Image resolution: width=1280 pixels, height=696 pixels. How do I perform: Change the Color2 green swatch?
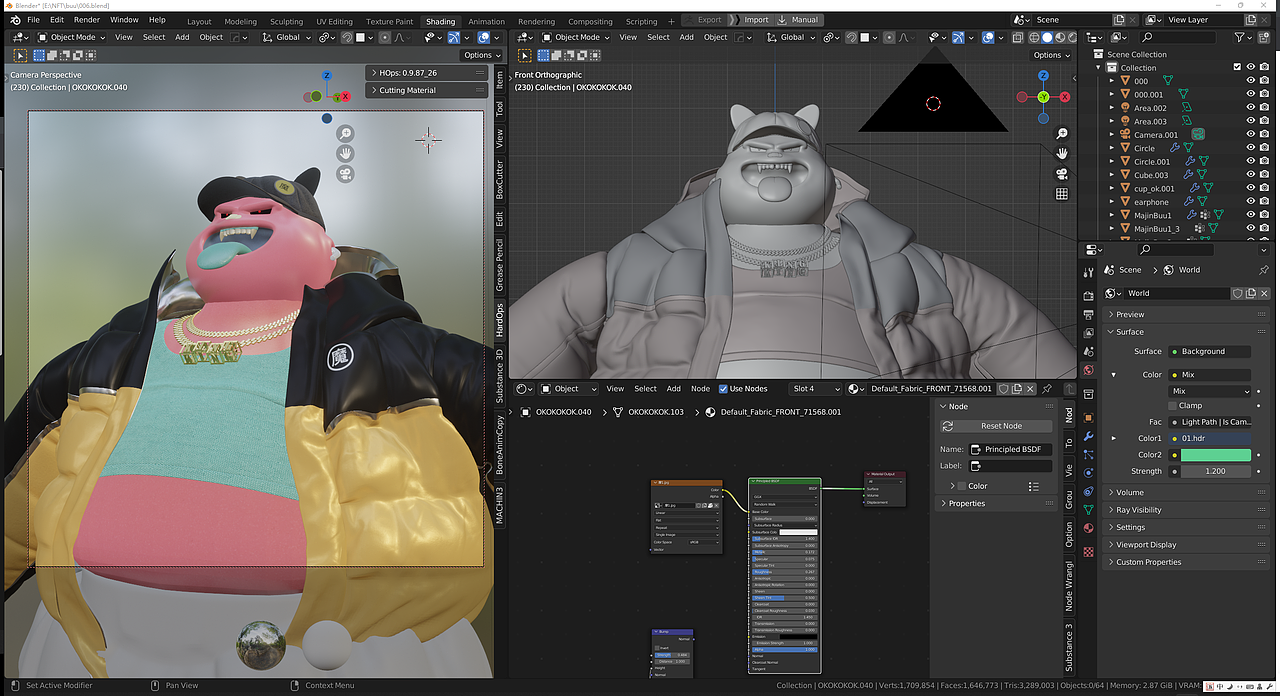[x=1215, y=455]
